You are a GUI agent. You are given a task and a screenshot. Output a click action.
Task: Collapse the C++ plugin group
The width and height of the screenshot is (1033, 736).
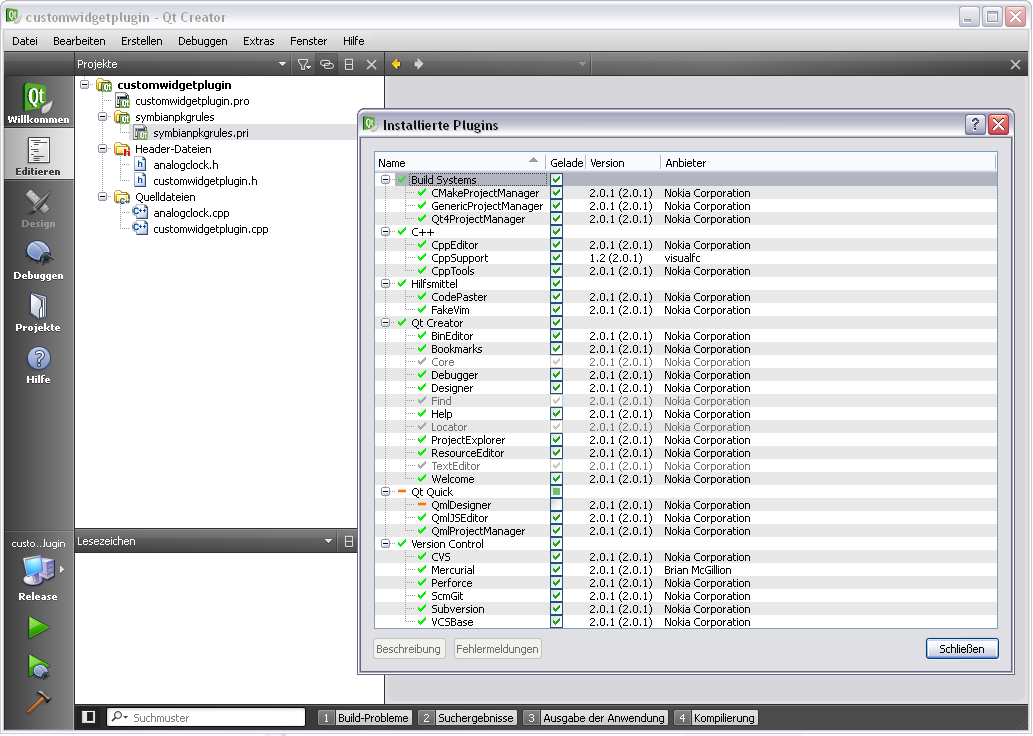click(x=385, y=231)
